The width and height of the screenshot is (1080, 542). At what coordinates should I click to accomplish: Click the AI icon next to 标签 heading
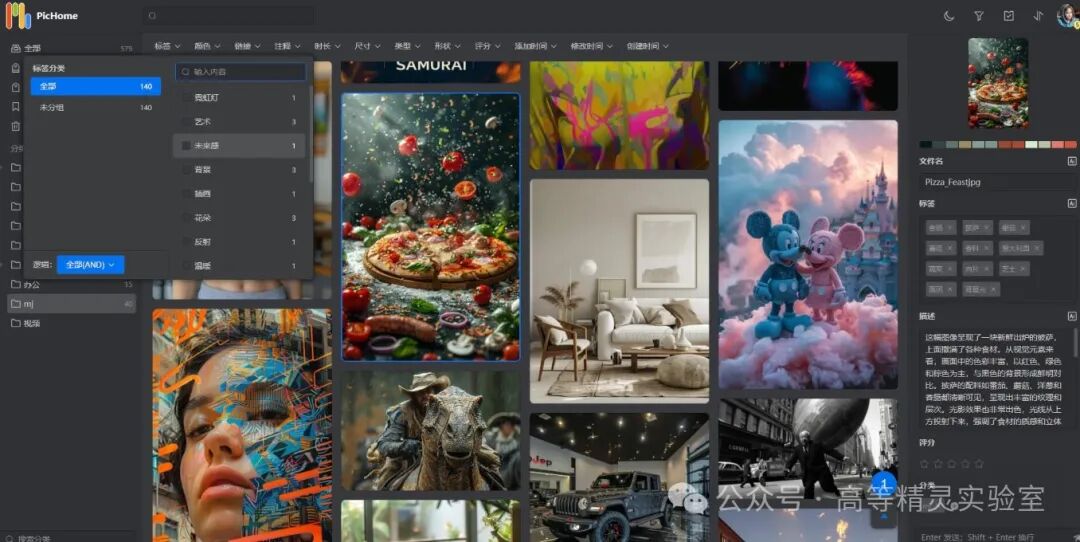coord(1072,203)
